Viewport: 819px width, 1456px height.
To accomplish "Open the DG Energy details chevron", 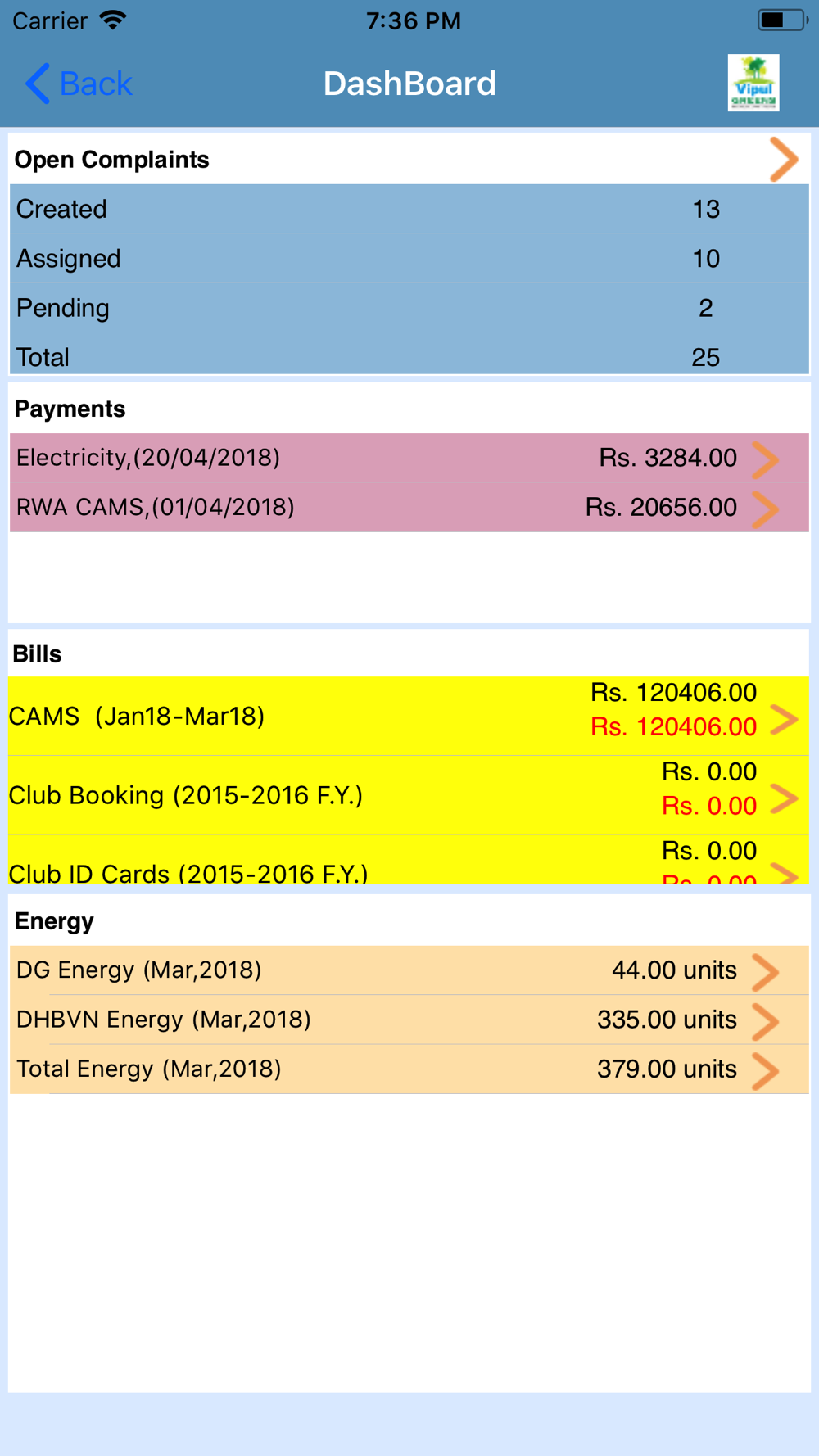I will (x=766, y=972).
